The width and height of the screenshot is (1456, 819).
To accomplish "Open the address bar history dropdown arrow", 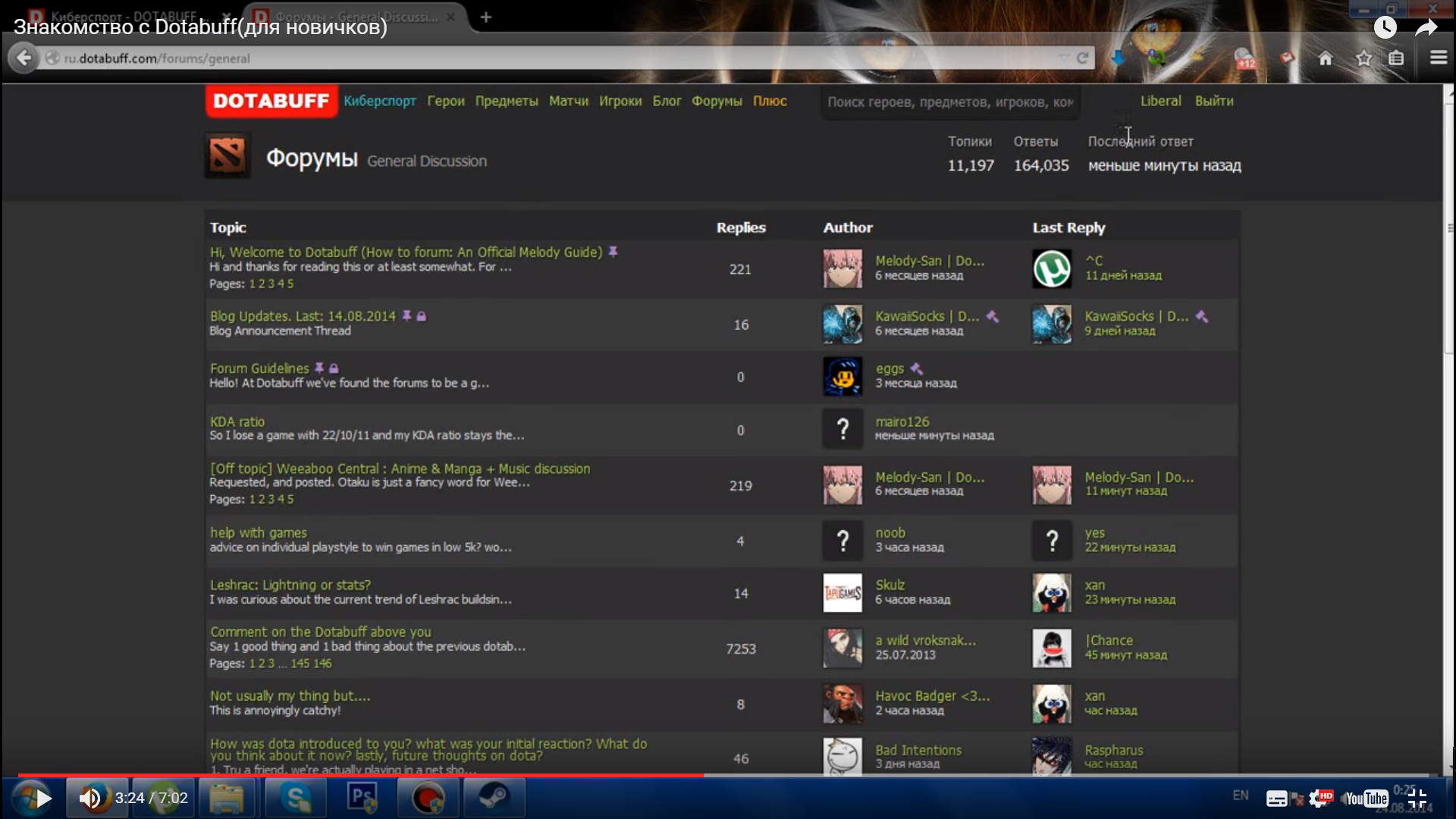I will tap(1063, 58).
